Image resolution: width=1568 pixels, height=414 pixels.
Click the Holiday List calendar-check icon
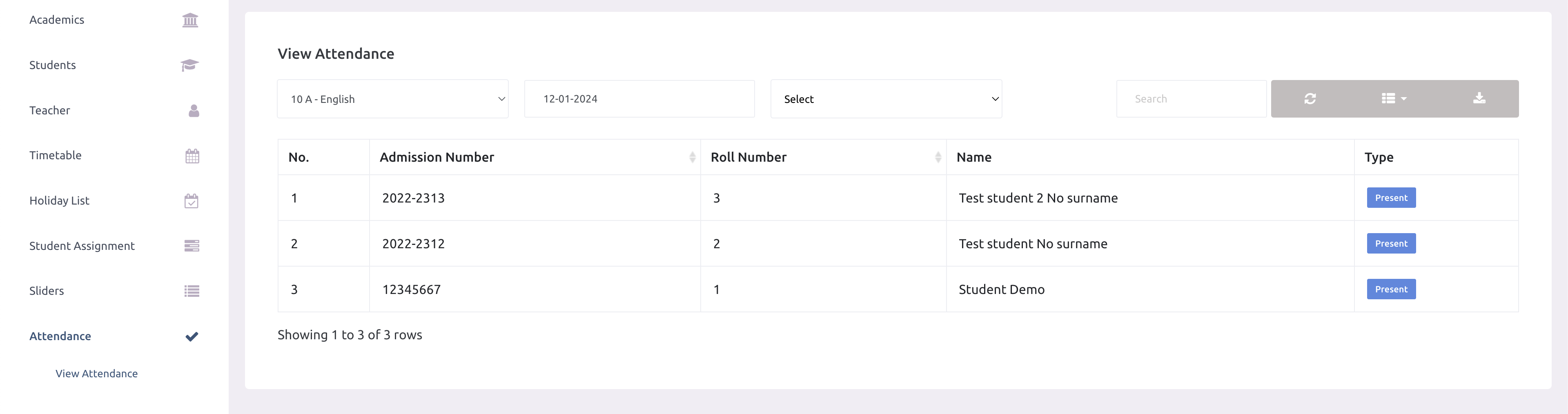(191, 201)
